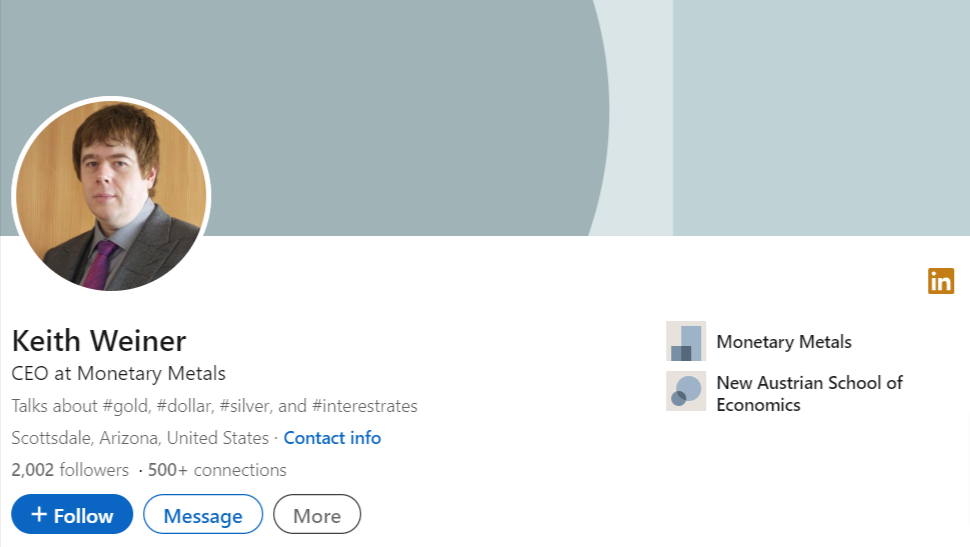The image size is (970, 547).
Task: Open the New Austrian School of Economics logo
Action: (686, 391)
